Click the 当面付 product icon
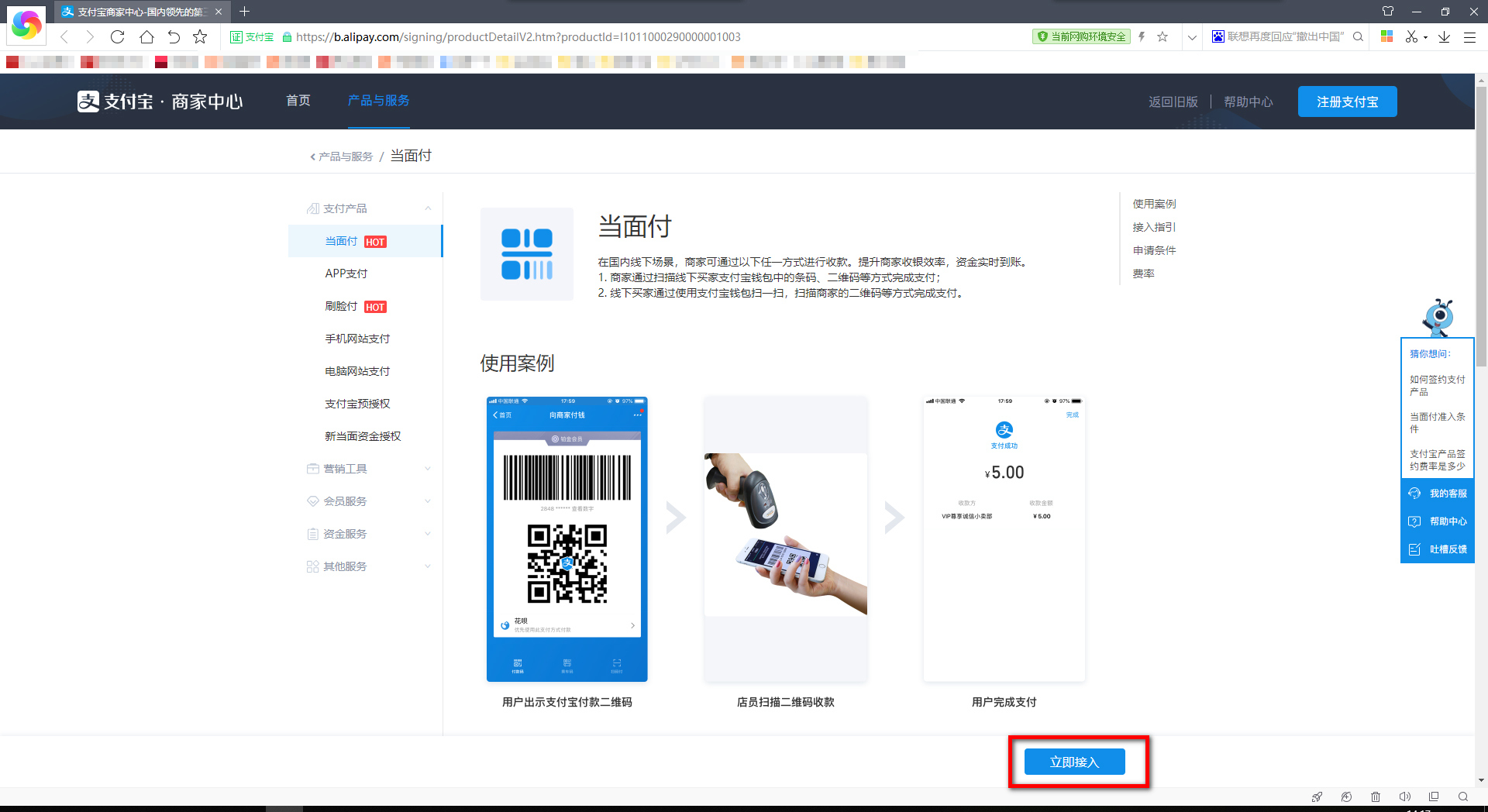Image resolution: width=1488 pixels, height=812 pixels. tap(527, 254)
